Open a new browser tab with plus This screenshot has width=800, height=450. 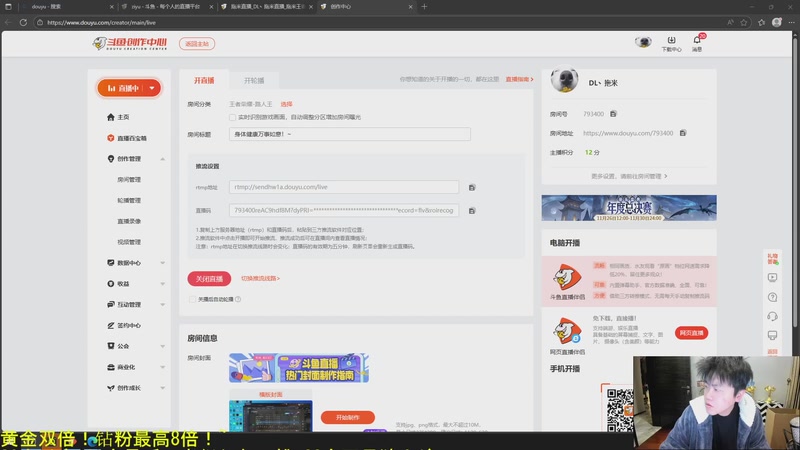click(424, 7)
